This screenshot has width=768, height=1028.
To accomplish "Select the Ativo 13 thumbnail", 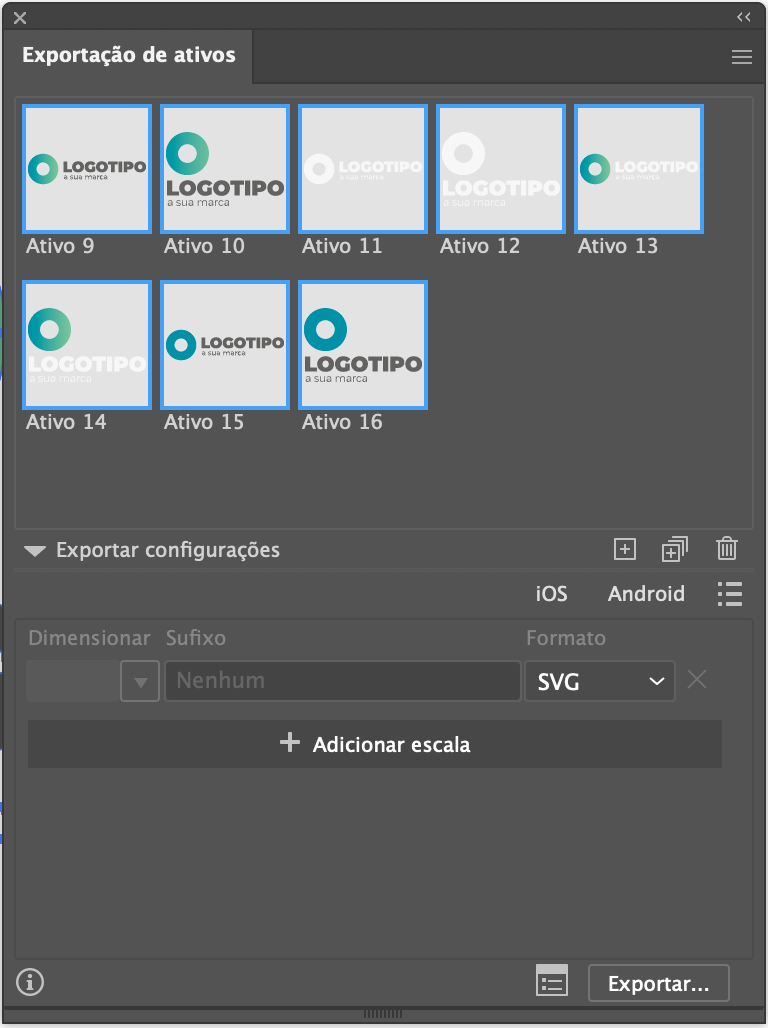I will pyautogui.click(x=639, y=169).
